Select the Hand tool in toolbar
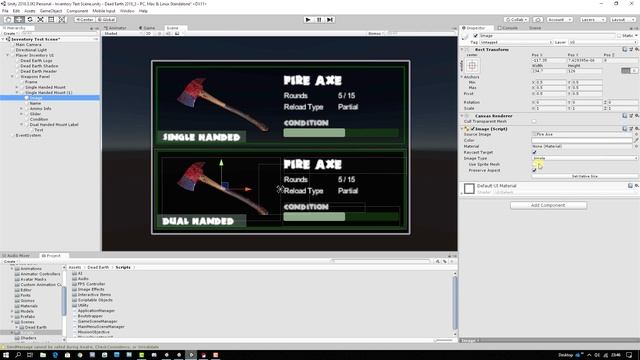Image resolution: width=640 pixels, height=360 pixels. (x=8, y=19)
